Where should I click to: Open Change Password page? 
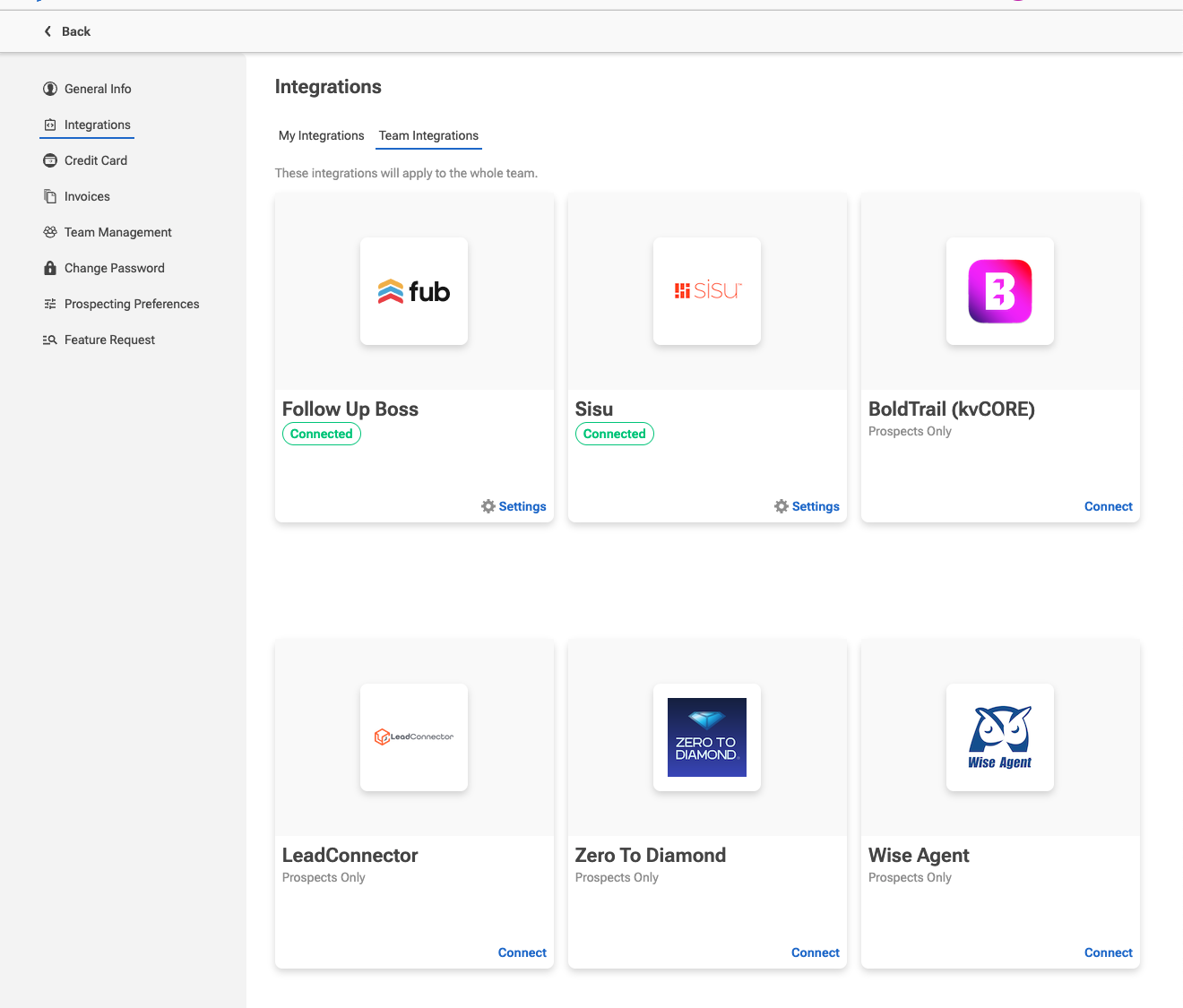pos(115,268)
